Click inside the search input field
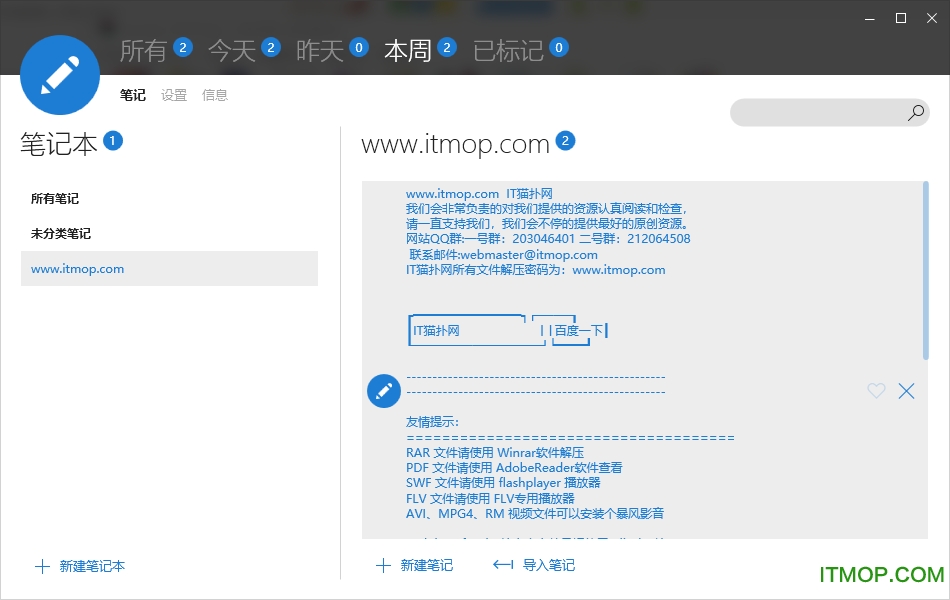950x600 pixels. pos(815,113)
